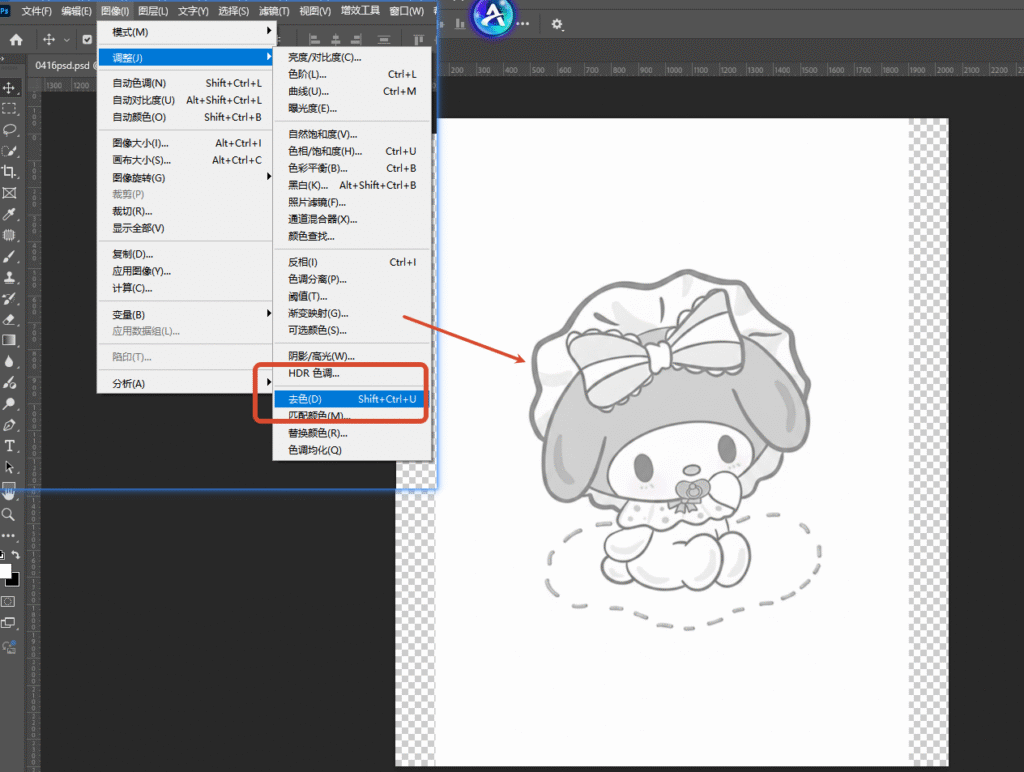Swap foreground and background colors
Screen dimensions: 1024x772
click(16, 555)
